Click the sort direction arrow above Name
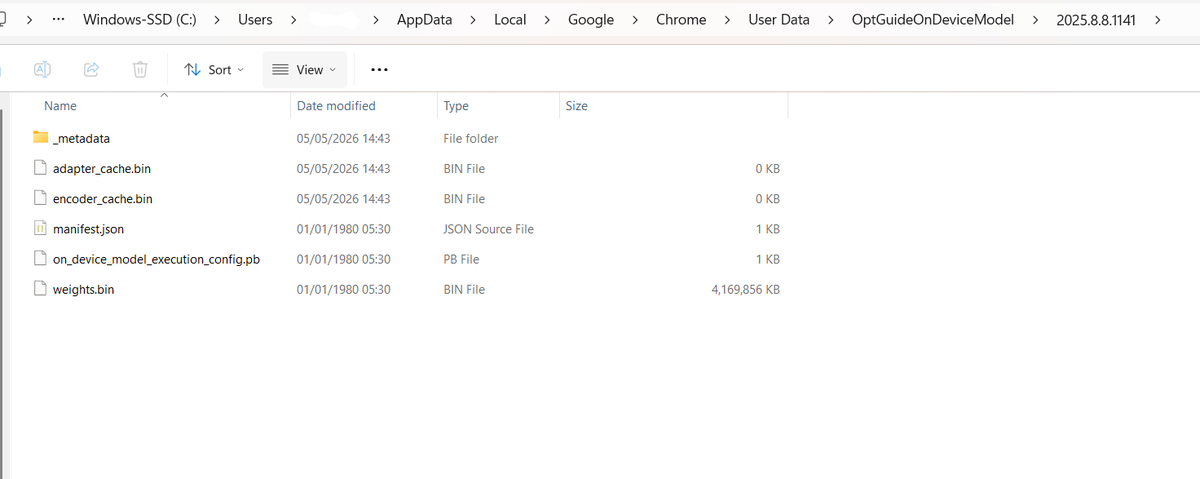The height and width of the screenshot is (479, 1200). pos(163,95)
